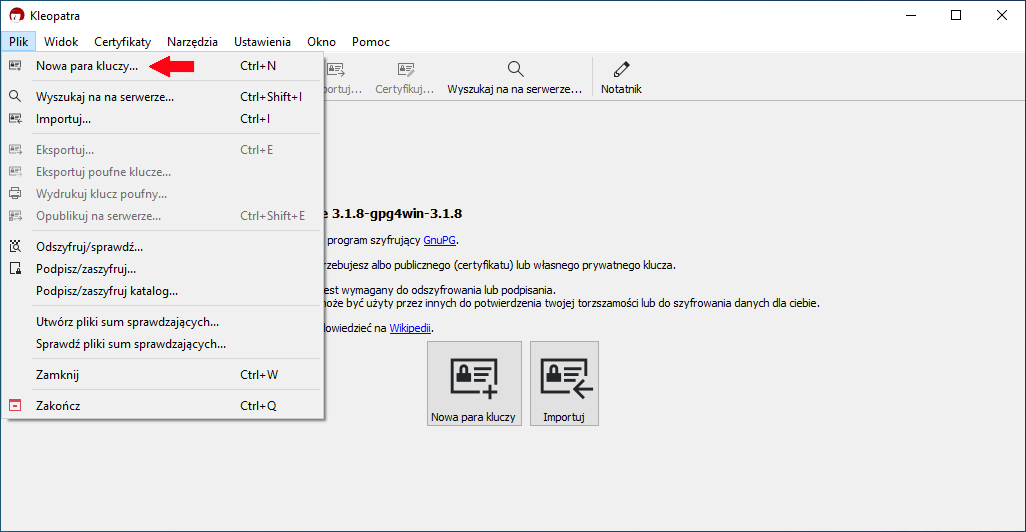Select Eksportuj... menu entry
This screenshot has width=1026, height=532.
[163, 150]
